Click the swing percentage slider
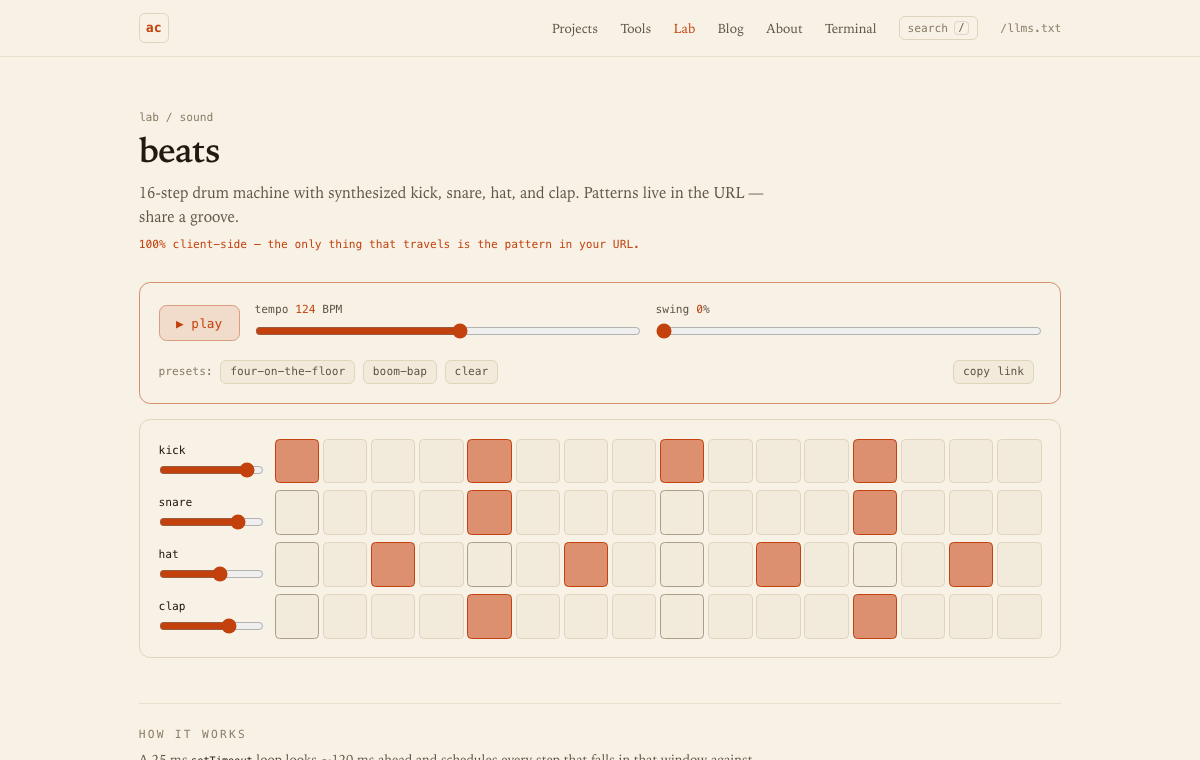The height and width of the screenshot is (760, 1200). tap(848, 331)
